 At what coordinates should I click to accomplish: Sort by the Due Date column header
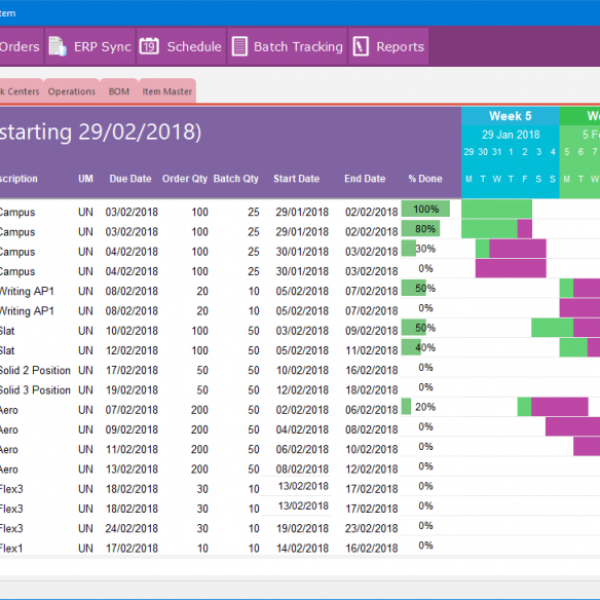point(130,179)
